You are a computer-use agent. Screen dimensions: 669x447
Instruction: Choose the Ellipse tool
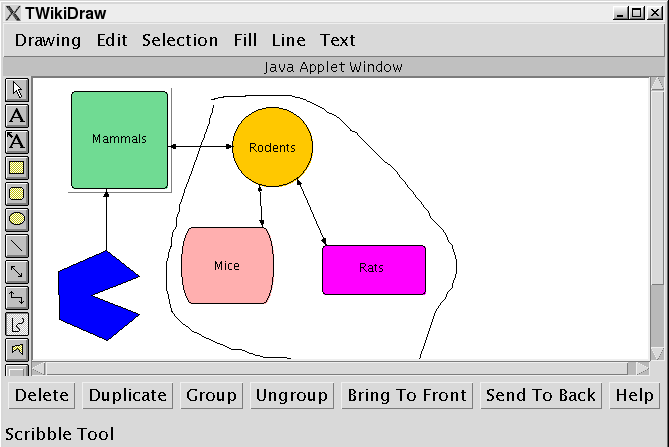point(17,220)
